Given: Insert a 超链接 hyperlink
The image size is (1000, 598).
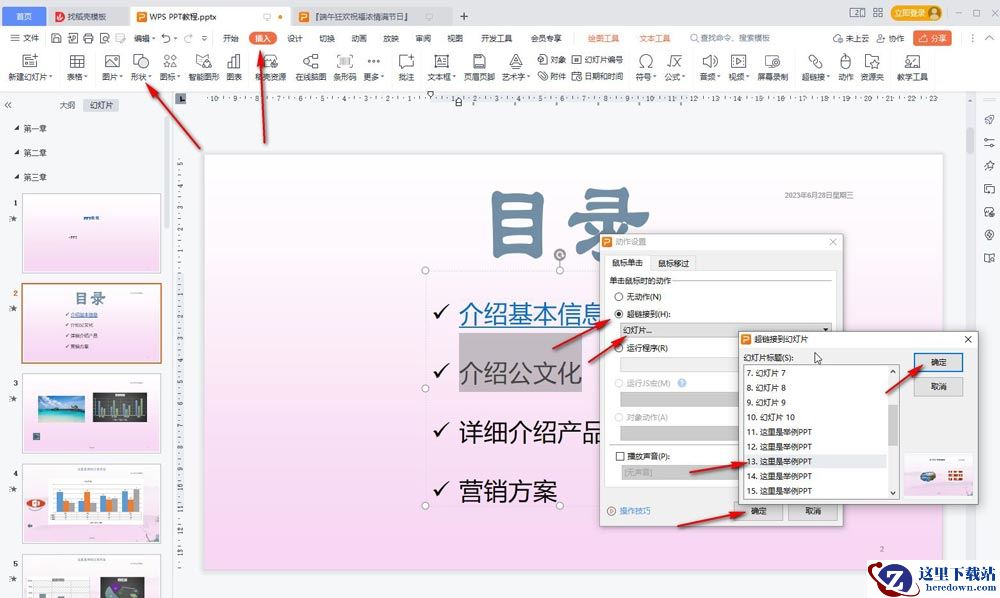Looking at the screenshot, I should tap(815, 67).
